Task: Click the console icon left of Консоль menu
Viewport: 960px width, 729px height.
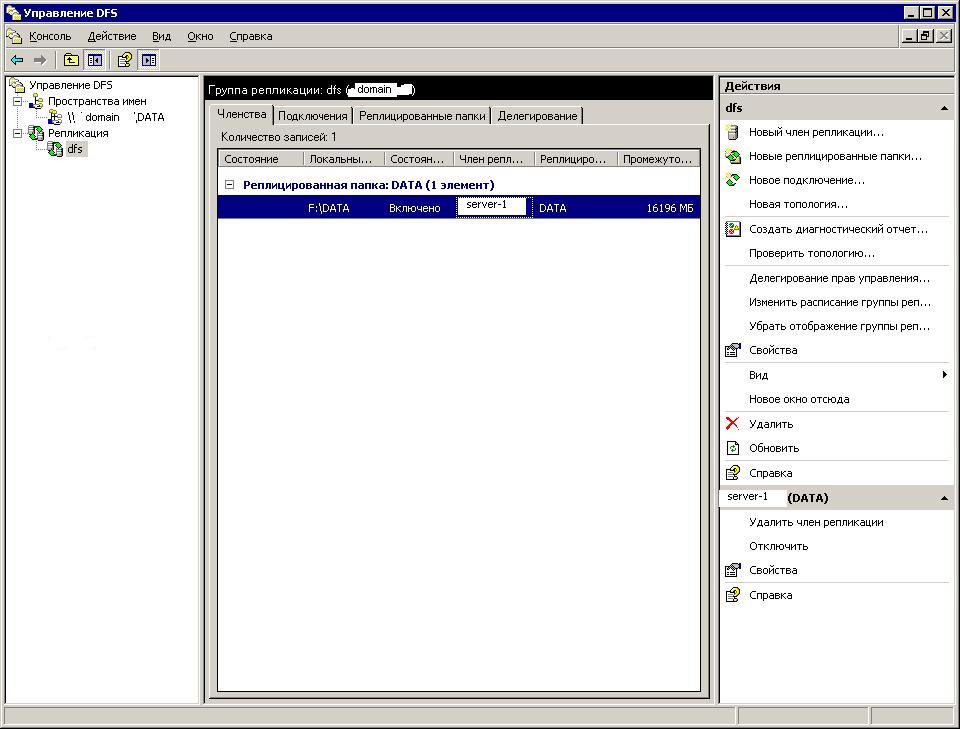Action: point(15,36)
